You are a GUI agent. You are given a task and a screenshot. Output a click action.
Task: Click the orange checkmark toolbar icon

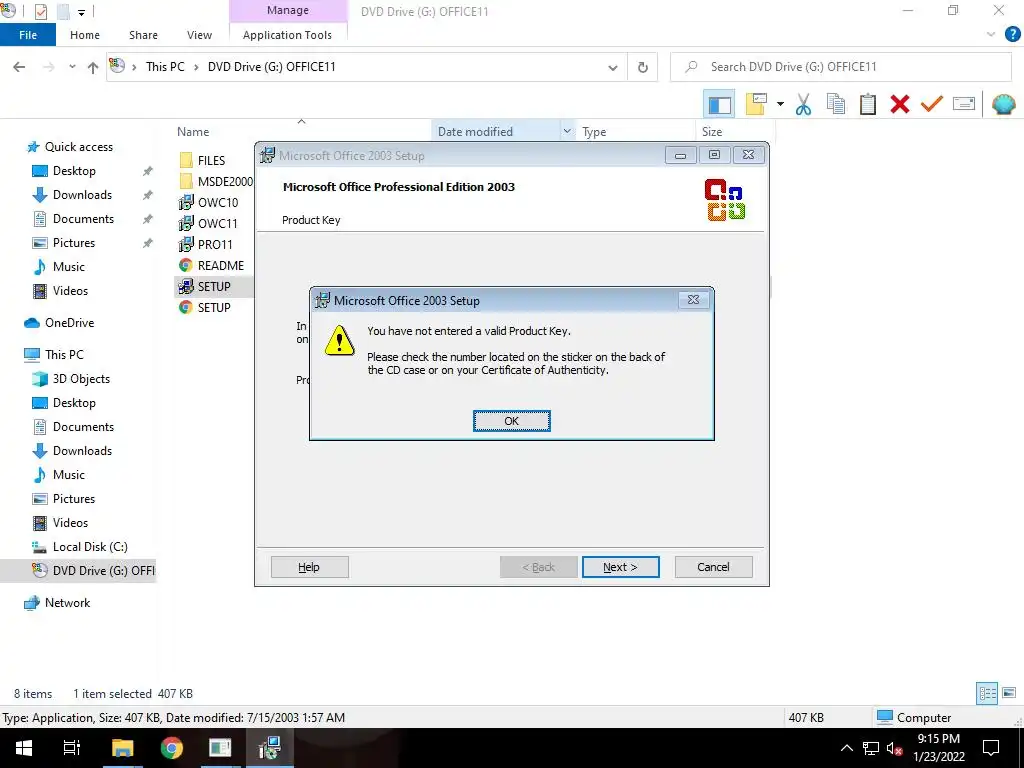point(931,103)
